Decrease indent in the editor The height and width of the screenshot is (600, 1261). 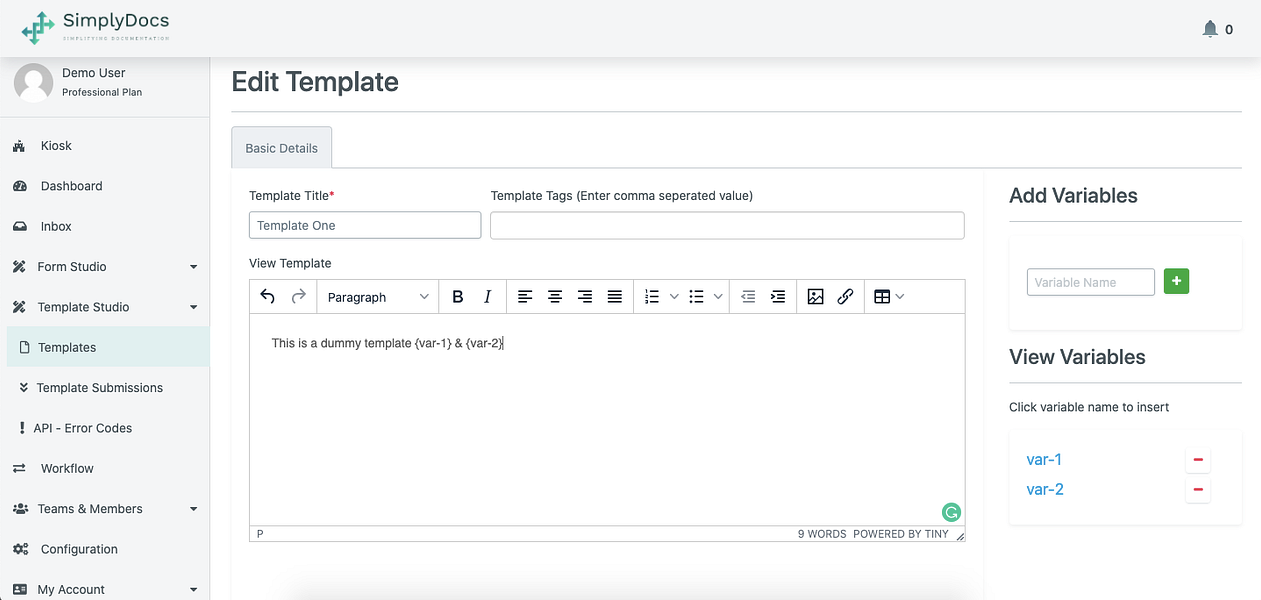click(x=748, y=297)
